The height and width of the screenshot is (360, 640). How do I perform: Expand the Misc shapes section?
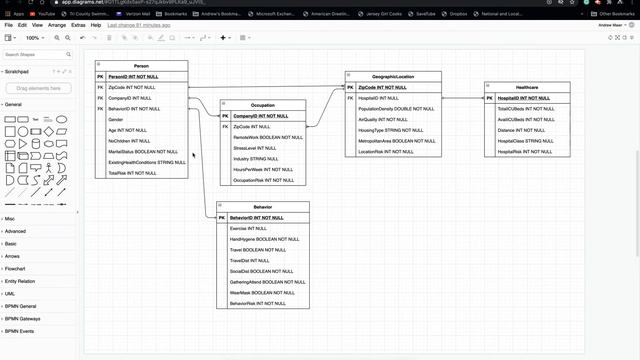9,219
